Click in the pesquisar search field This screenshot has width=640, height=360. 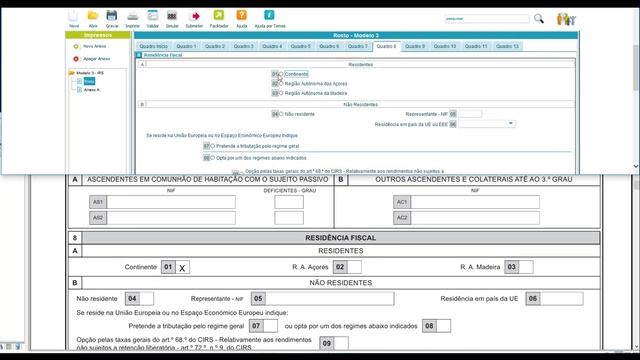coord(487,19)
